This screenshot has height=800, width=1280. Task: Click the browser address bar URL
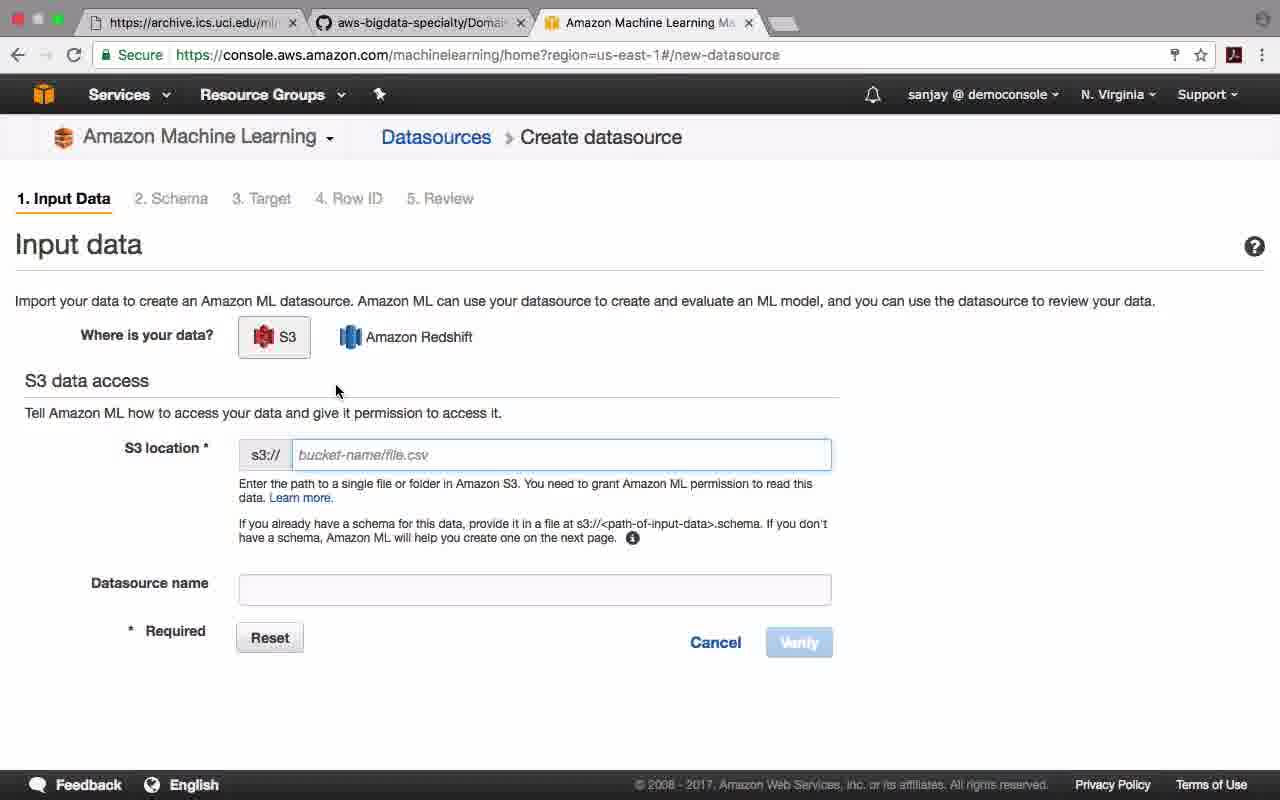tap(478, 55)
